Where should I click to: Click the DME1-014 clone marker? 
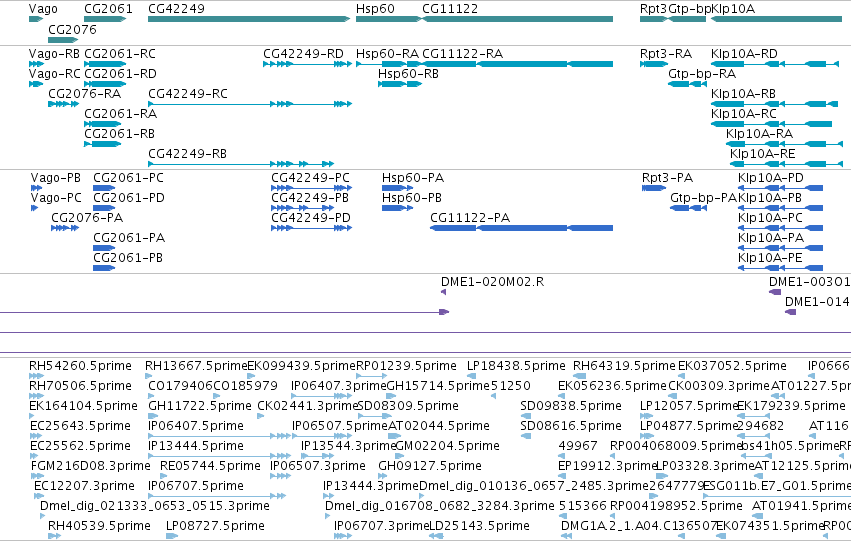point(791,312)
